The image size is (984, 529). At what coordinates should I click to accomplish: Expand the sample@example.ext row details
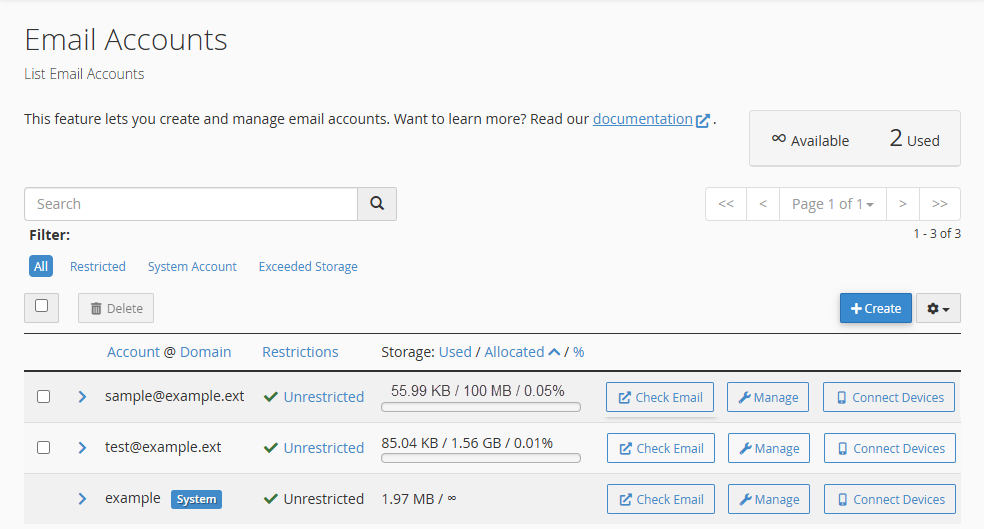[82, 397]
